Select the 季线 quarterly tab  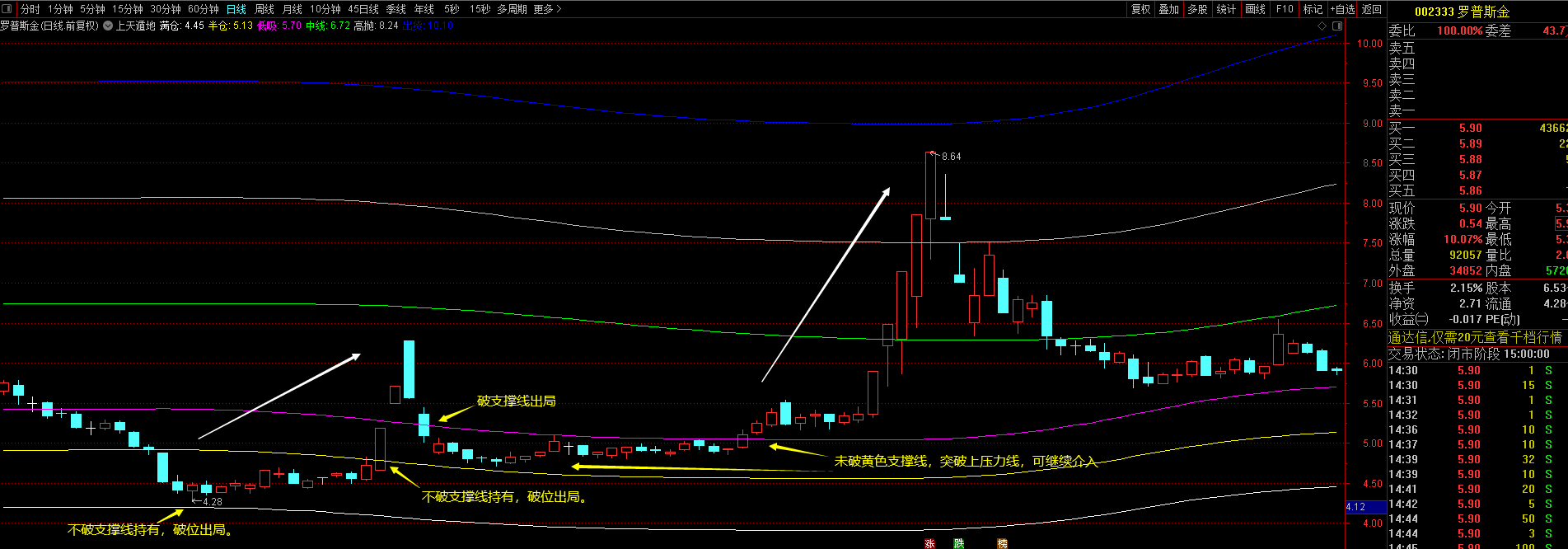396,9
